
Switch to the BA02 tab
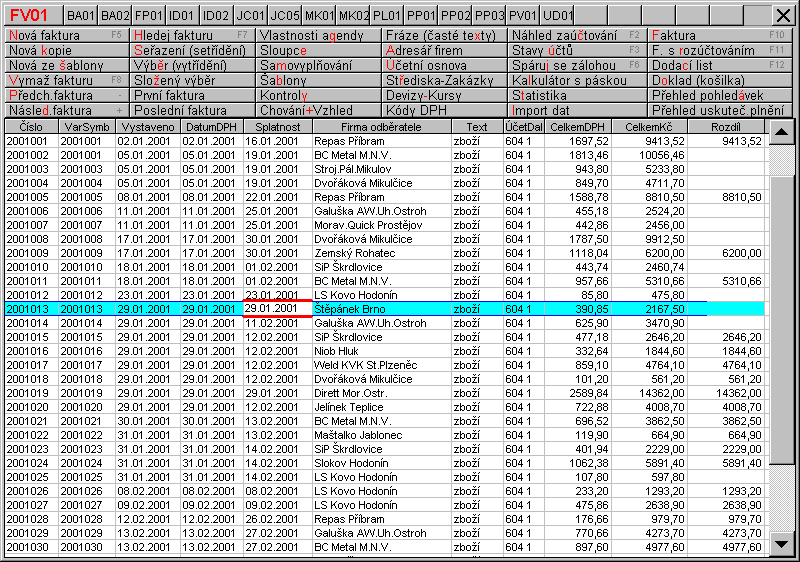click(x=115, y=15)
